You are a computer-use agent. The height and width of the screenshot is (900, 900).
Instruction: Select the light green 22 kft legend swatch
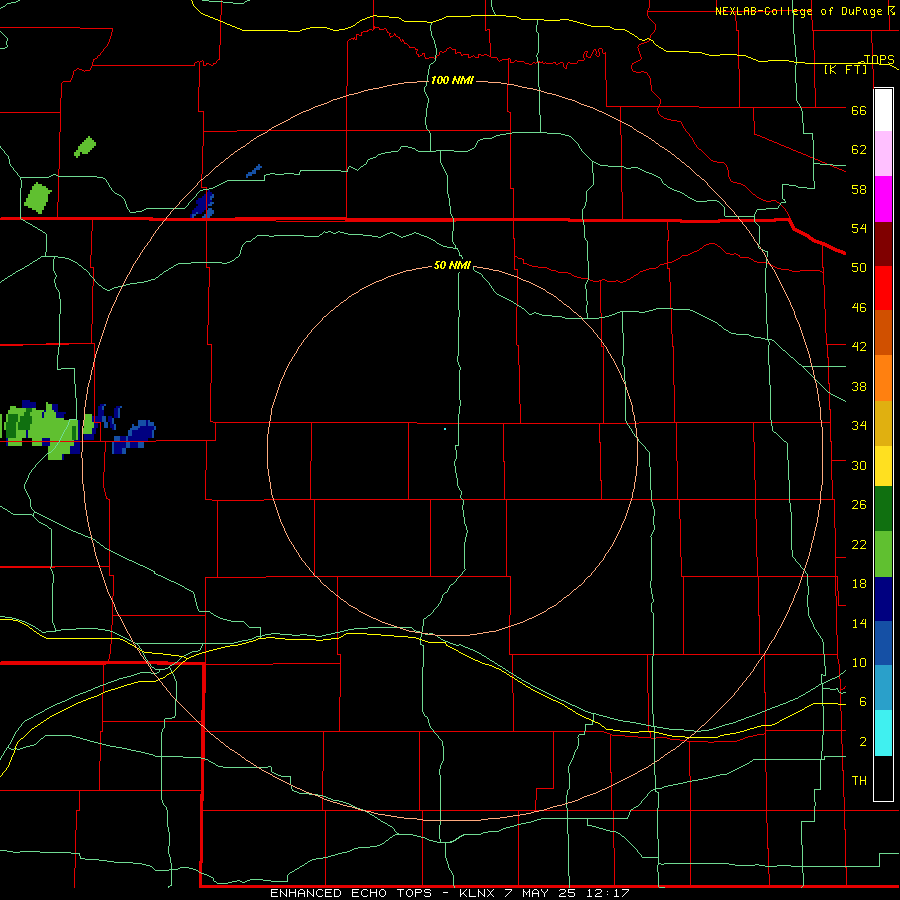(883, 553)
